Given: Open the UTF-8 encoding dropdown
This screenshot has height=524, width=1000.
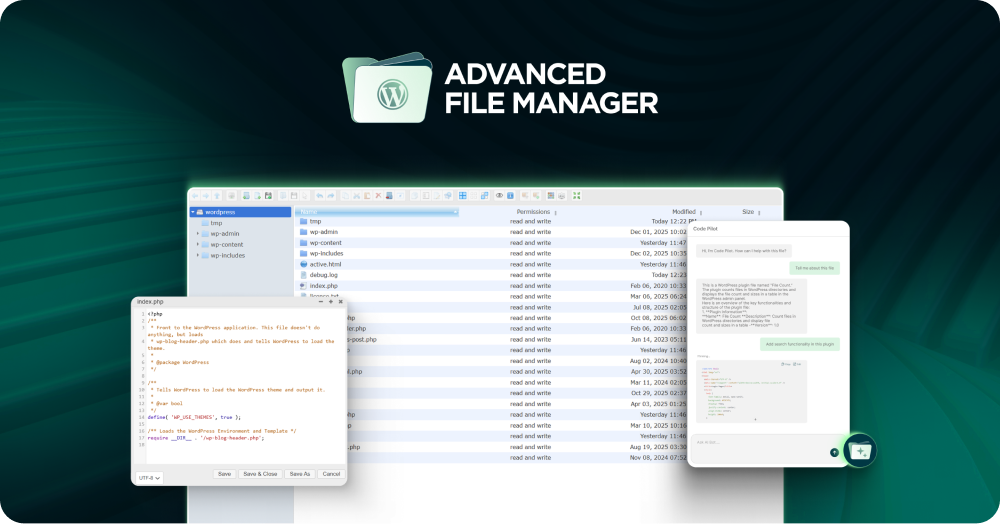Looking at the screenshot, I should [149, 477].
